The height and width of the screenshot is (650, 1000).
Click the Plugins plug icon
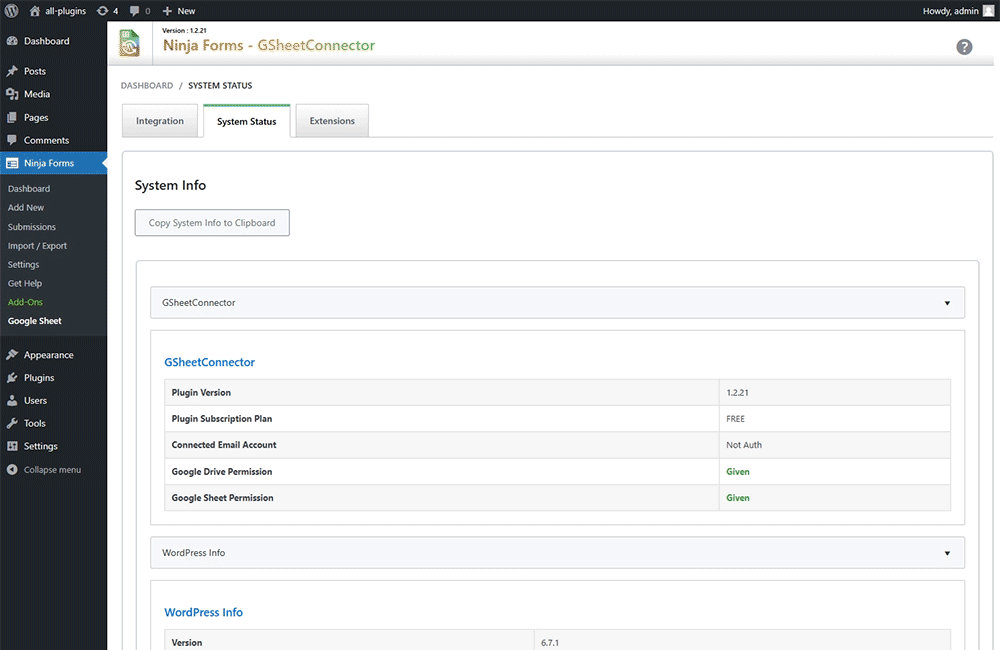(12, 378)
